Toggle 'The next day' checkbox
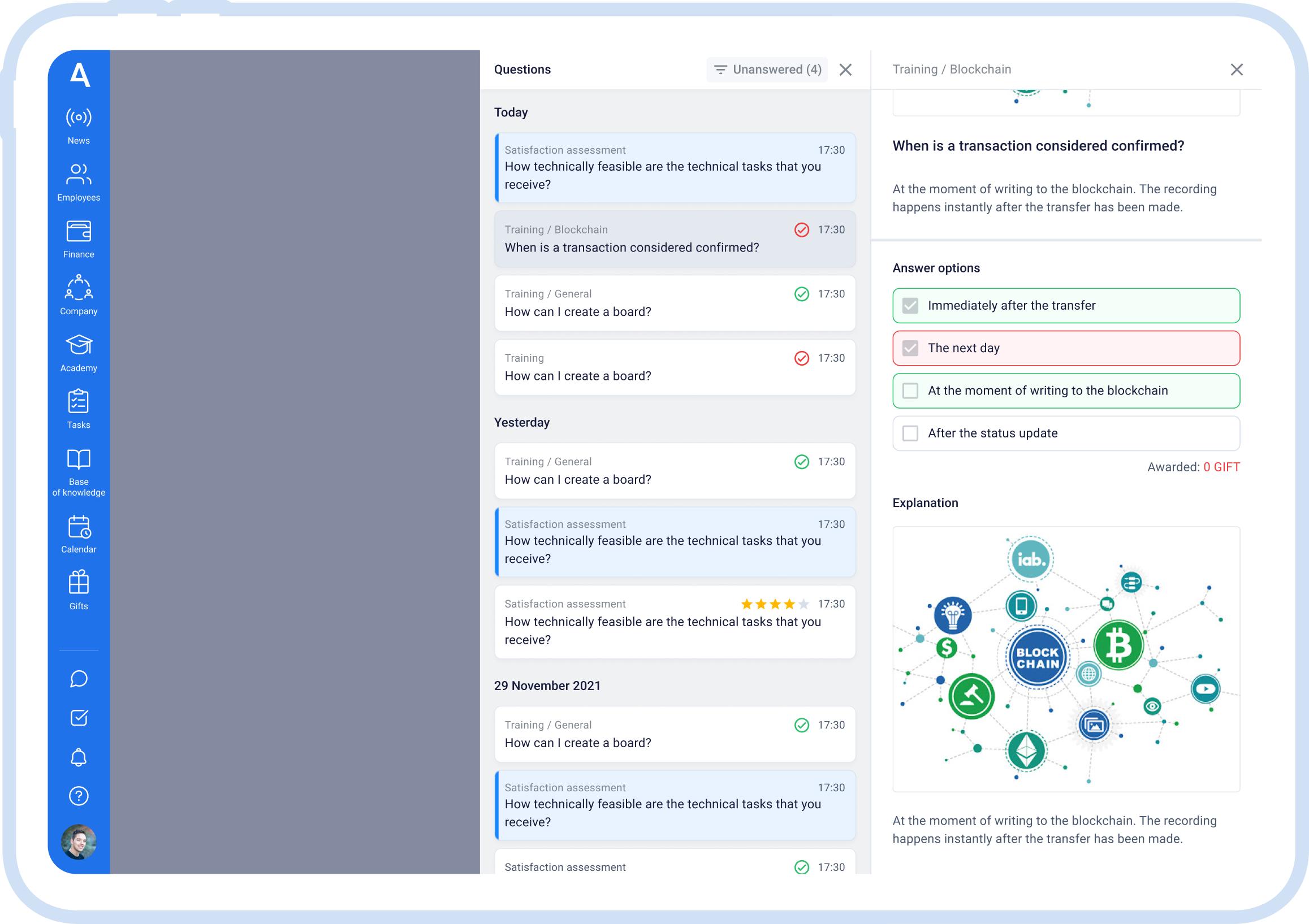The width and height of the screenshot is (1309, 924). coord(910,348)
